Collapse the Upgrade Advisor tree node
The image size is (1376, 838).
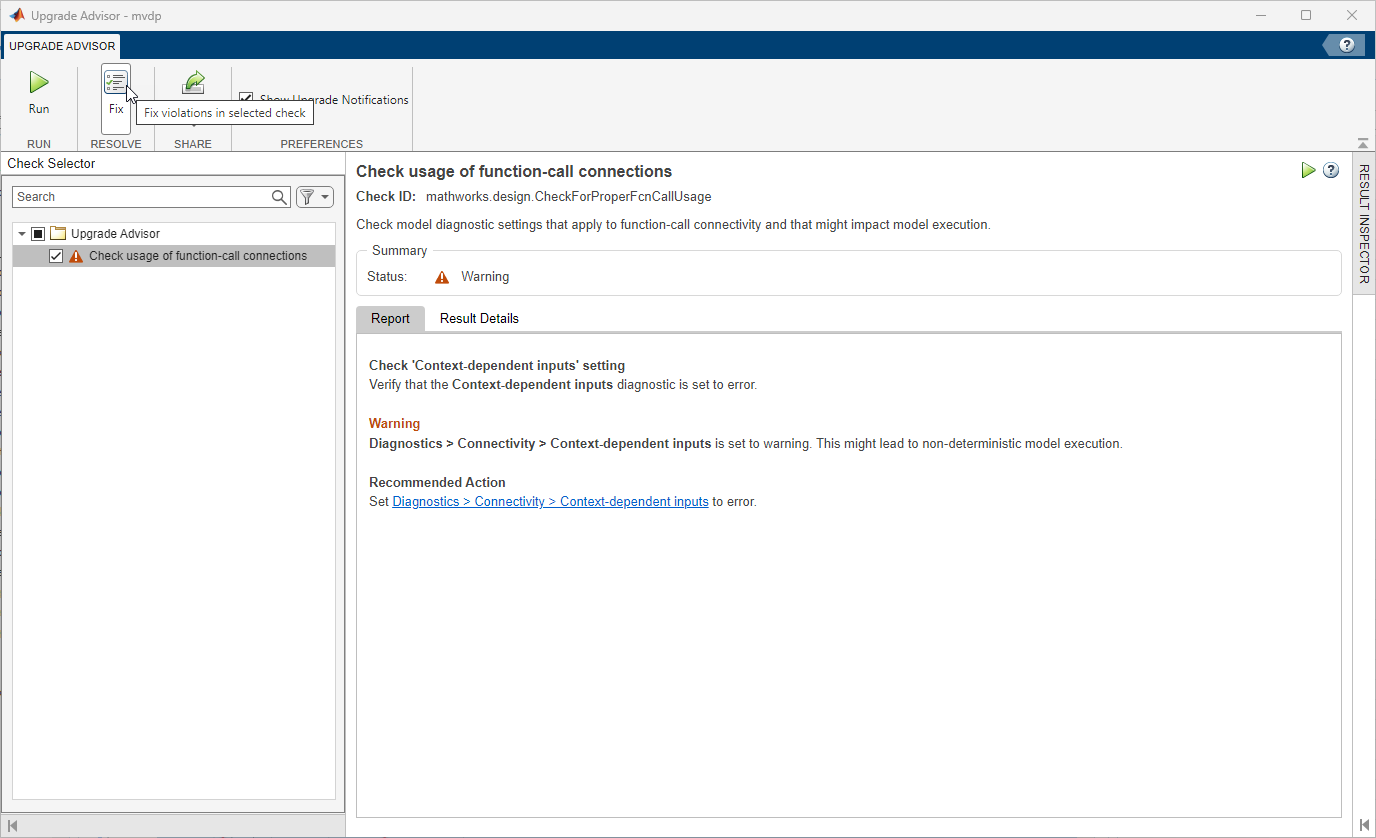coord(21,232)
